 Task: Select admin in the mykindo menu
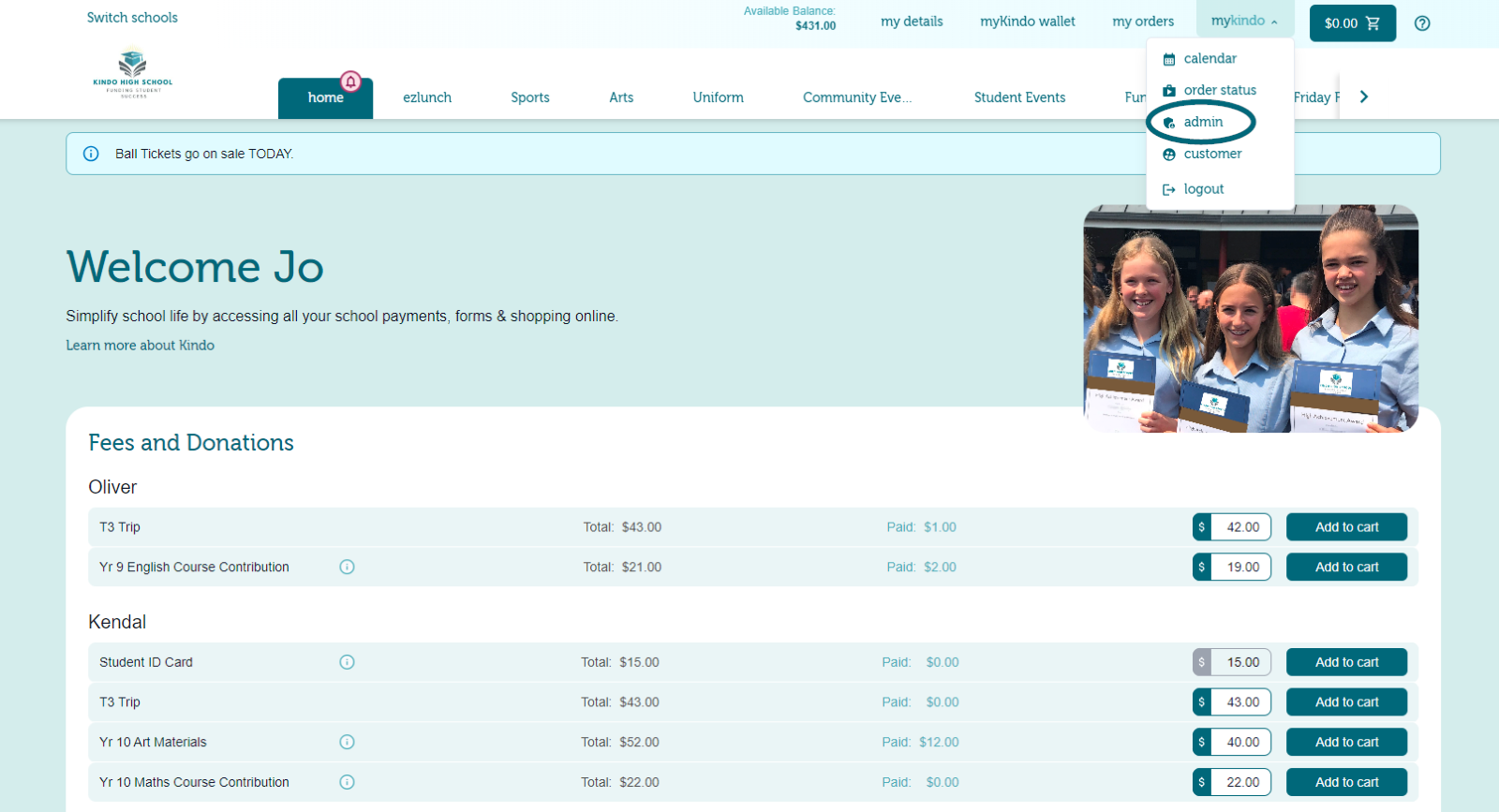tap(1203, 122)
